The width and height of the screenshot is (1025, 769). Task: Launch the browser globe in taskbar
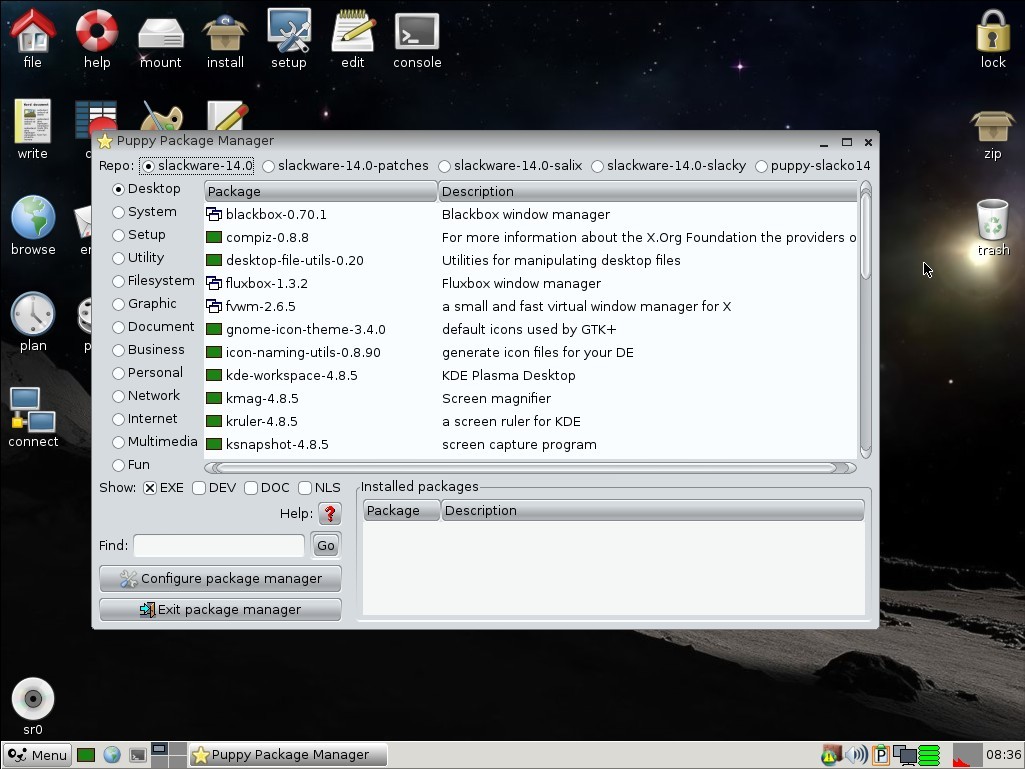coord(112,755)
